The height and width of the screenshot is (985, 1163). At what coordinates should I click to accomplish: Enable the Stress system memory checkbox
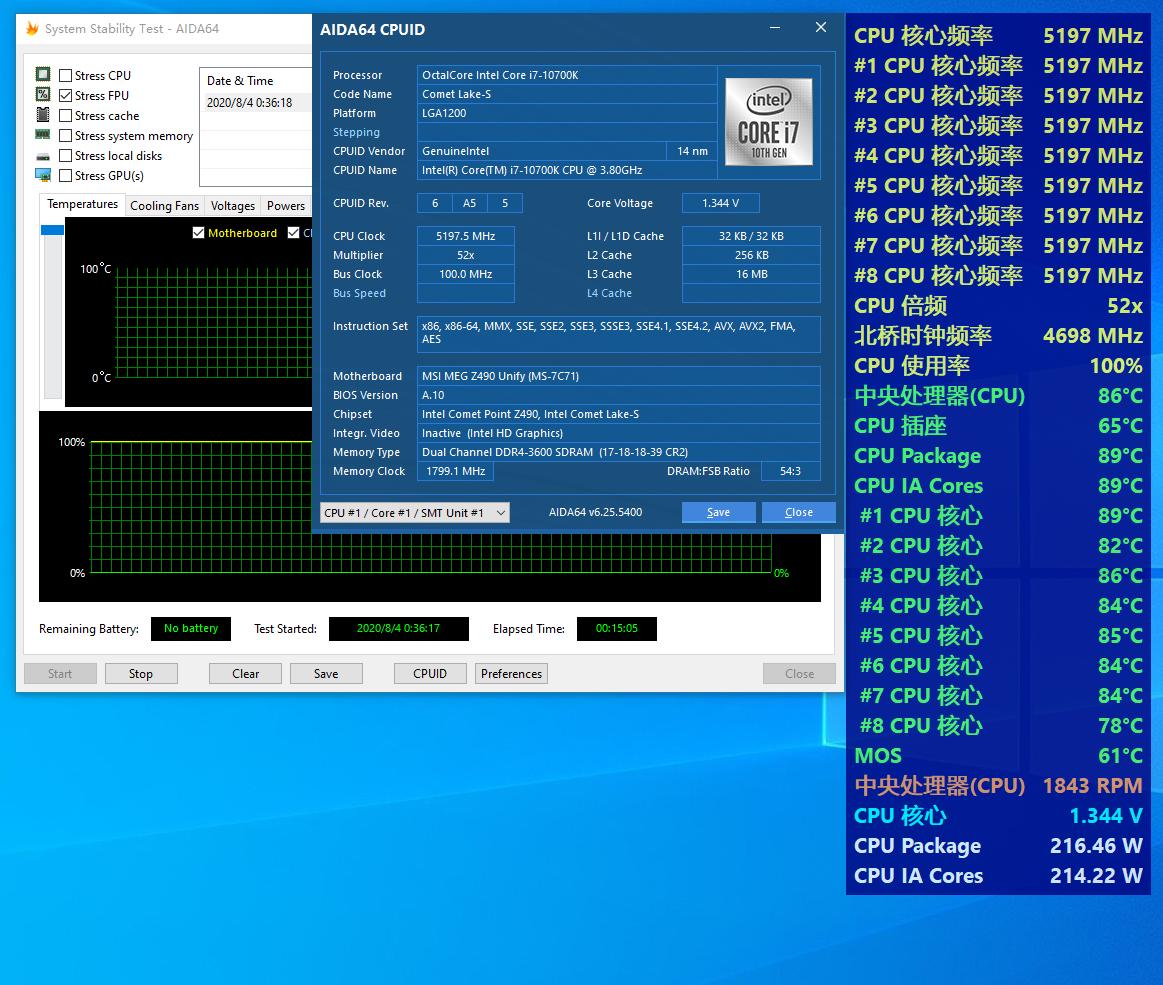[x=65, y=135]
